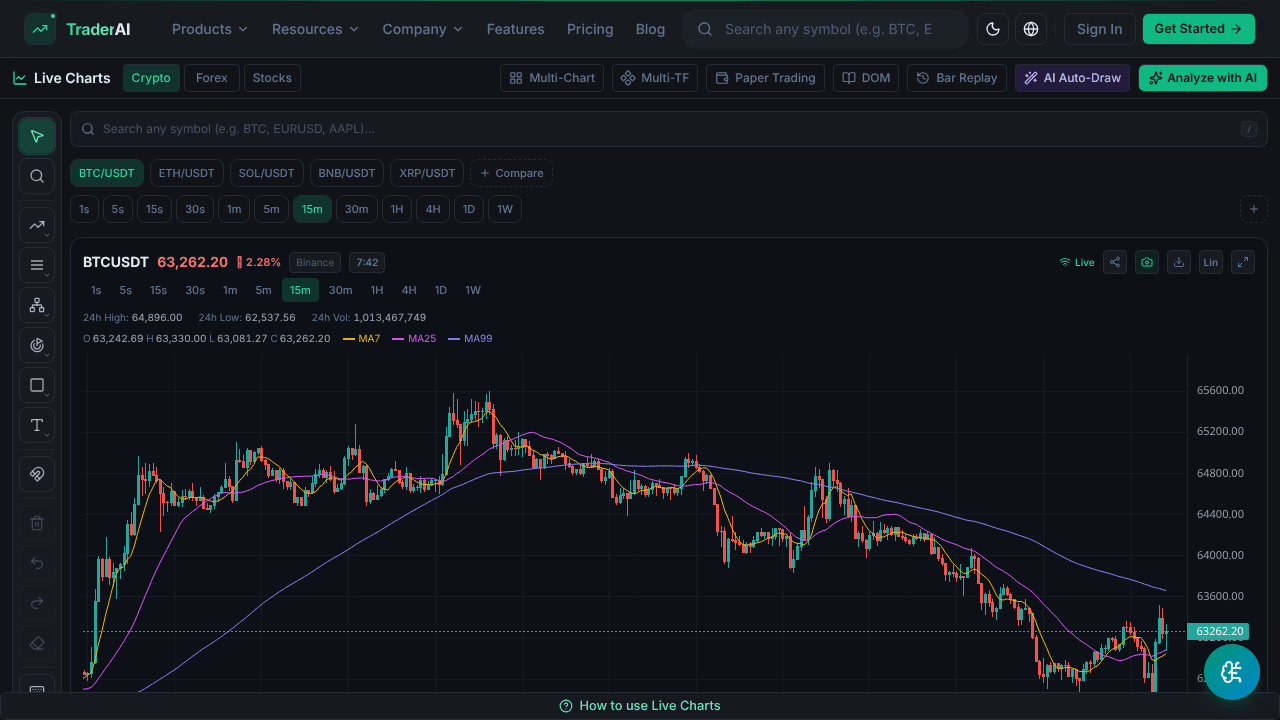
Task: Open the hierarchy pattern tool group
Action: pos(37,305)
